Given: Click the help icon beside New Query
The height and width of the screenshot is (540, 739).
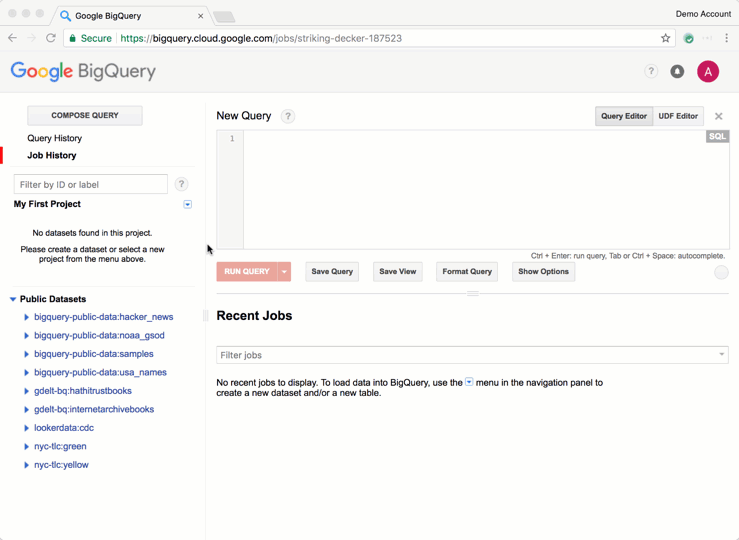Looking at the screenshot, I should (287, 116).
